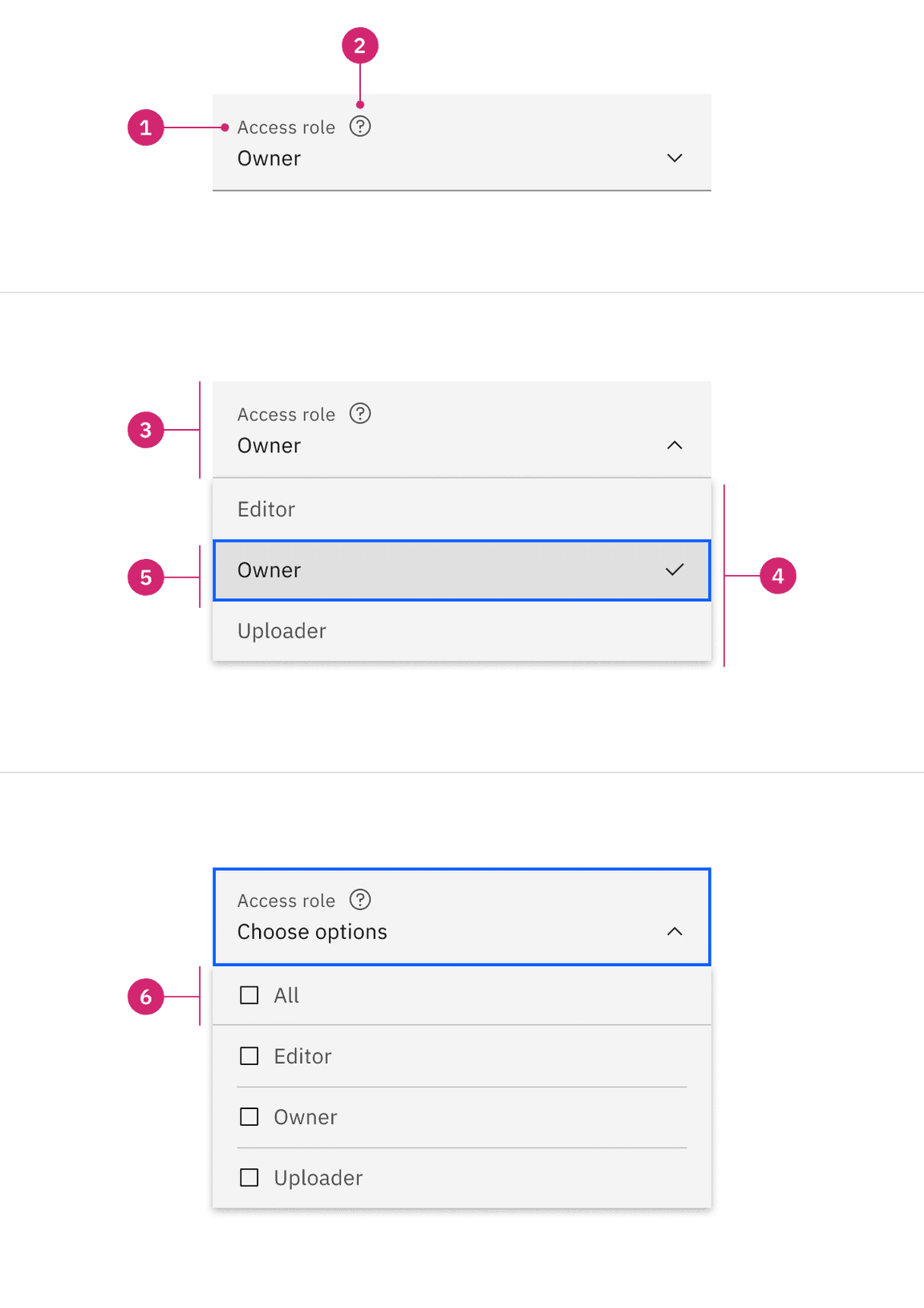Click annotation marker 5
This screenshot has width=924, height=1308.
click(x=146, y=577)
